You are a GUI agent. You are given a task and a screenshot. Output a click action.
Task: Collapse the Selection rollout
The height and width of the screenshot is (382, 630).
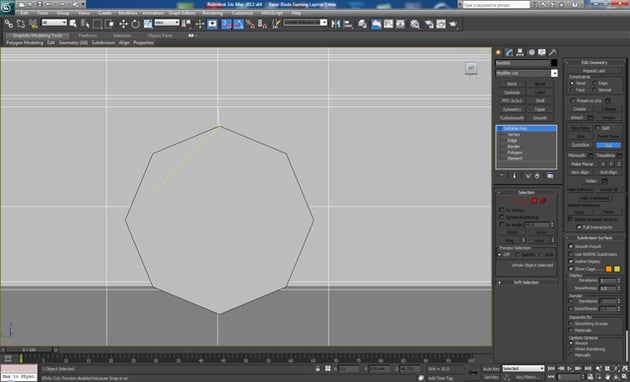point(526,192)
